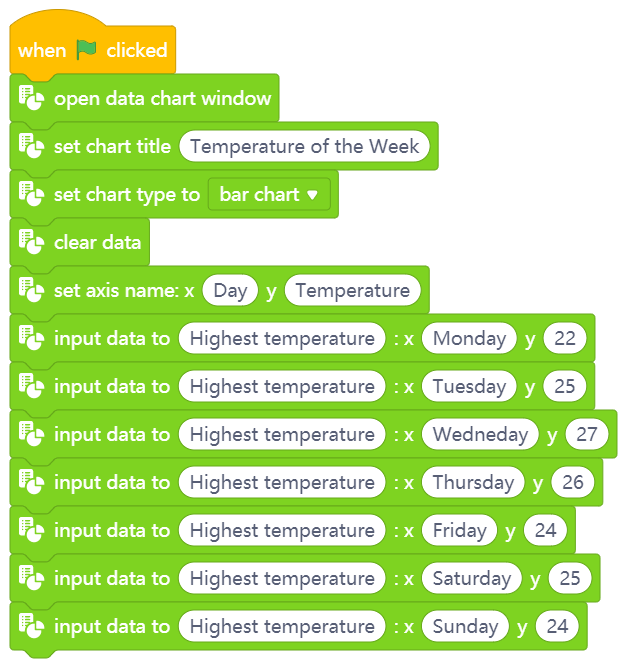Screen dimensions: 627x669
Task: Select the x axis name field Day
Action: (230, 290)
